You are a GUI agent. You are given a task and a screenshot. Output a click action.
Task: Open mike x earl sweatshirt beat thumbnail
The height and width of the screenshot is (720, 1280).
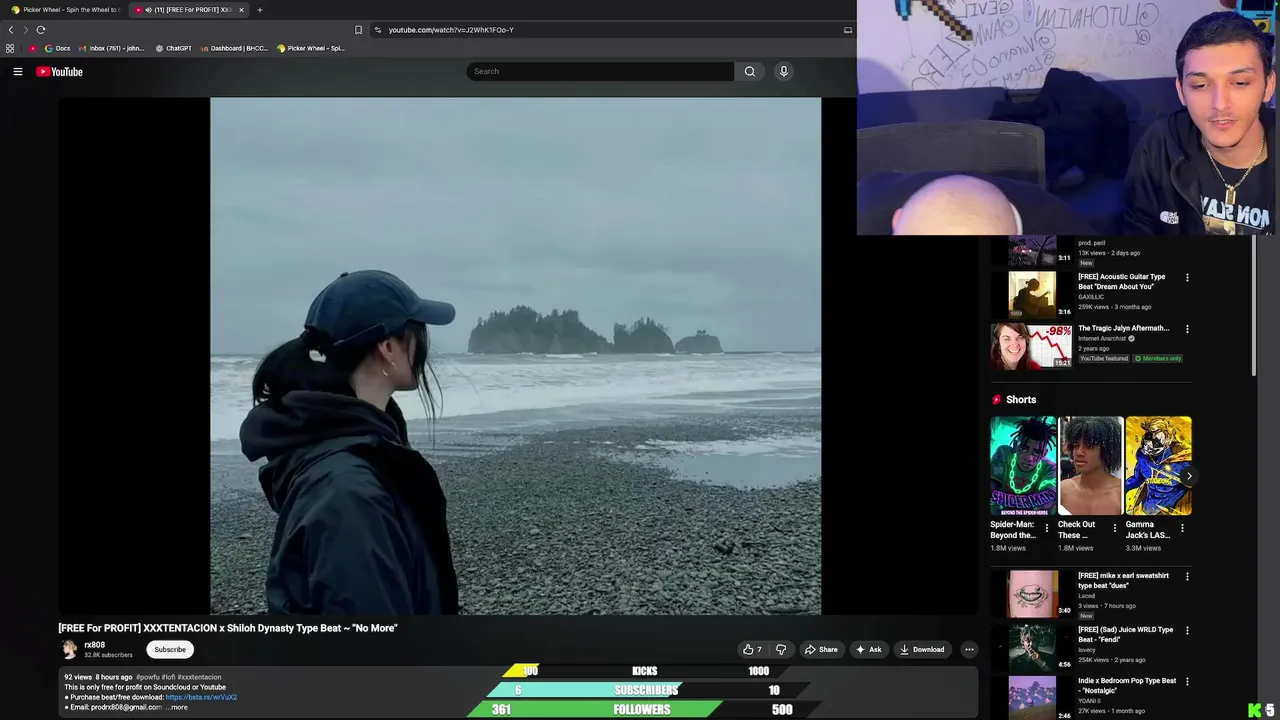tap(1032, 594)
